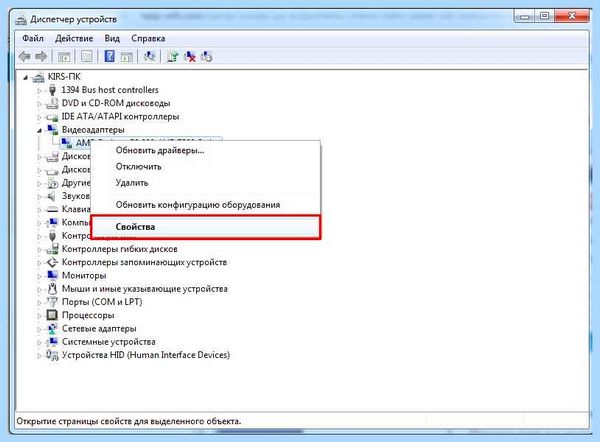Open the Справка menu
600x442 pixels.
pos(148,38)
